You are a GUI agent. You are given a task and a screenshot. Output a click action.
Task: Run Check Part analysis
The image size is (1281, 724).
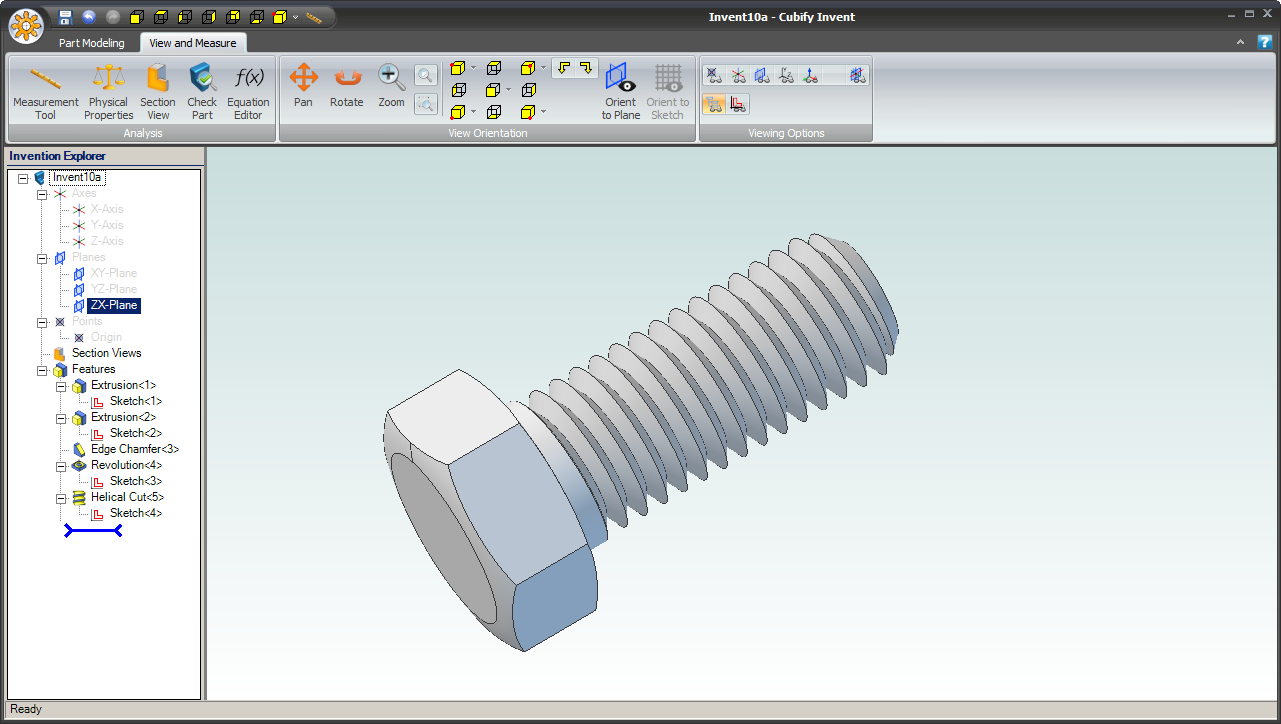pyautogui.click(x=202, y=88)
